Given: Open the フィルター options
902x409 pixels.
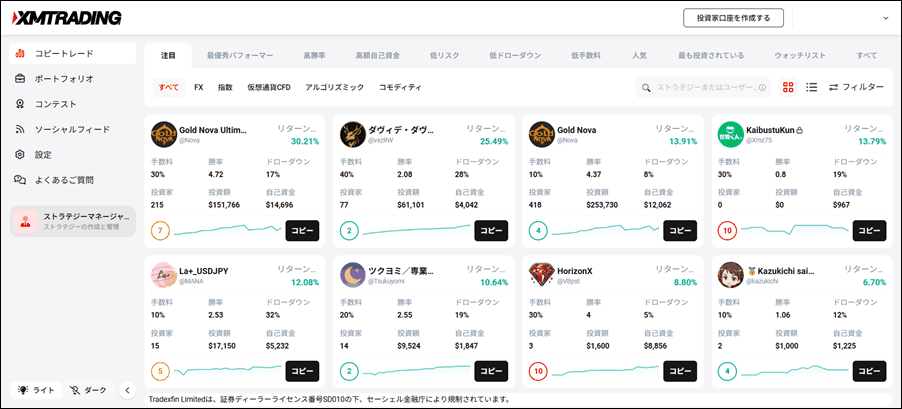Looking at the screenshot, I should click(856, 87).
